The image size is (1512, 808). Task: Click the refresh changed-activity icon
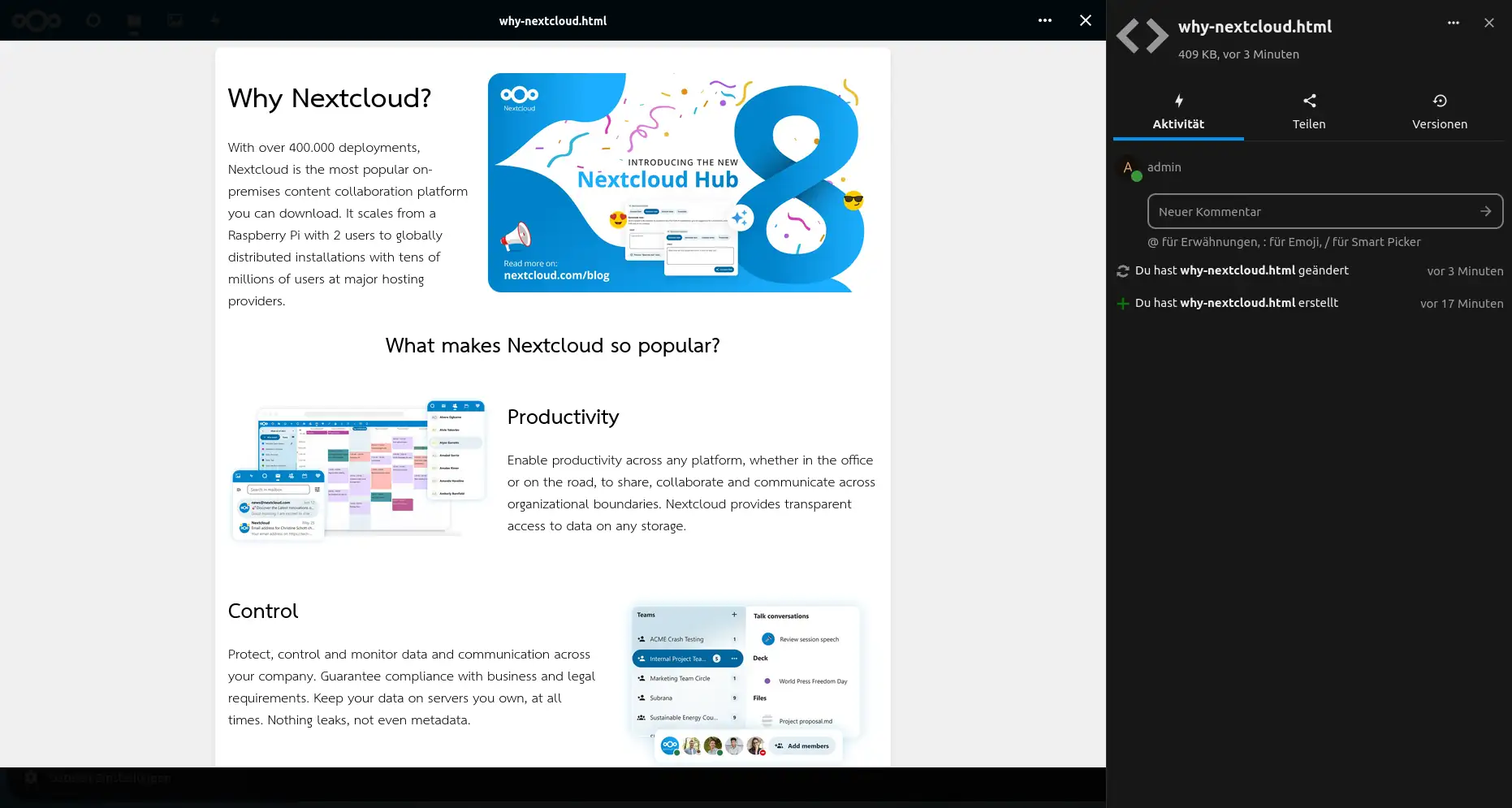[x=1123, y=271]
